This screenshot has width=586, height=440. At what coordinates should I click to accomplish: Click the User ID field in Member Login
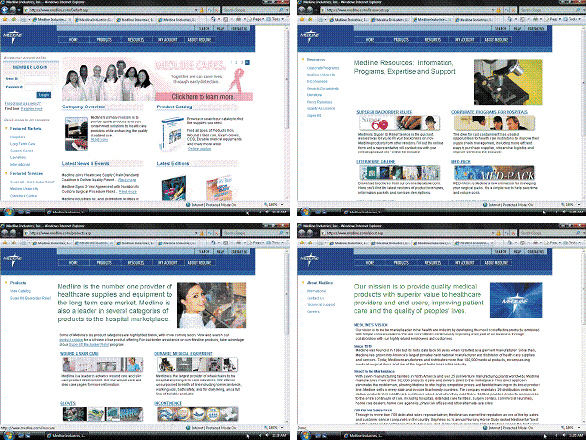pyautogui.click(x=37, y=79)
